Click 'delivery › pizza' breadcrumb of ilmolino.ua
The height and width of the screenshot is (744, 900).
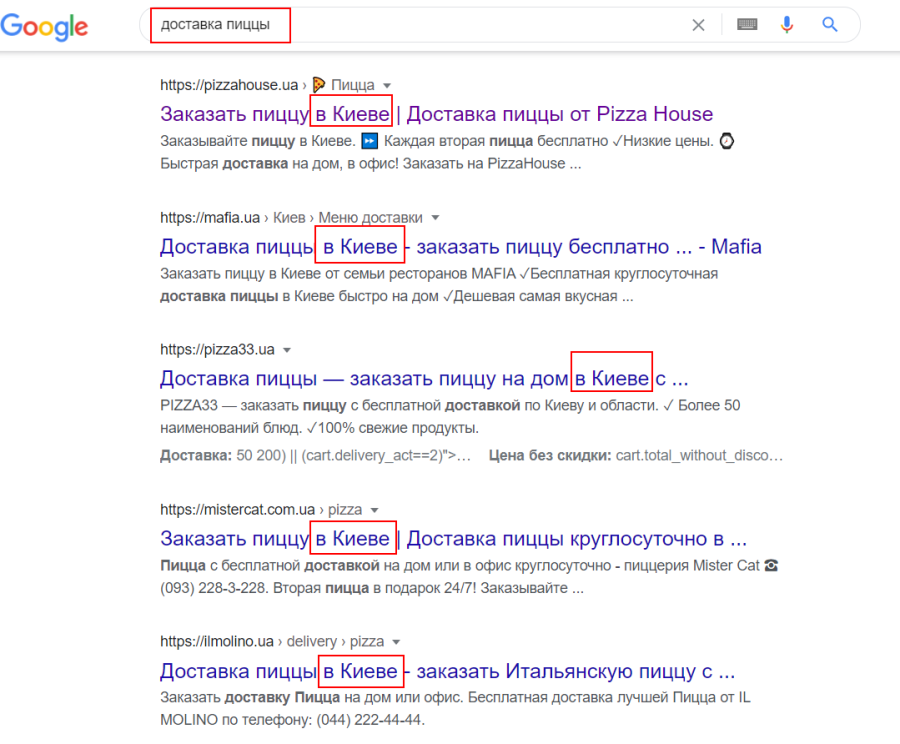335,641
